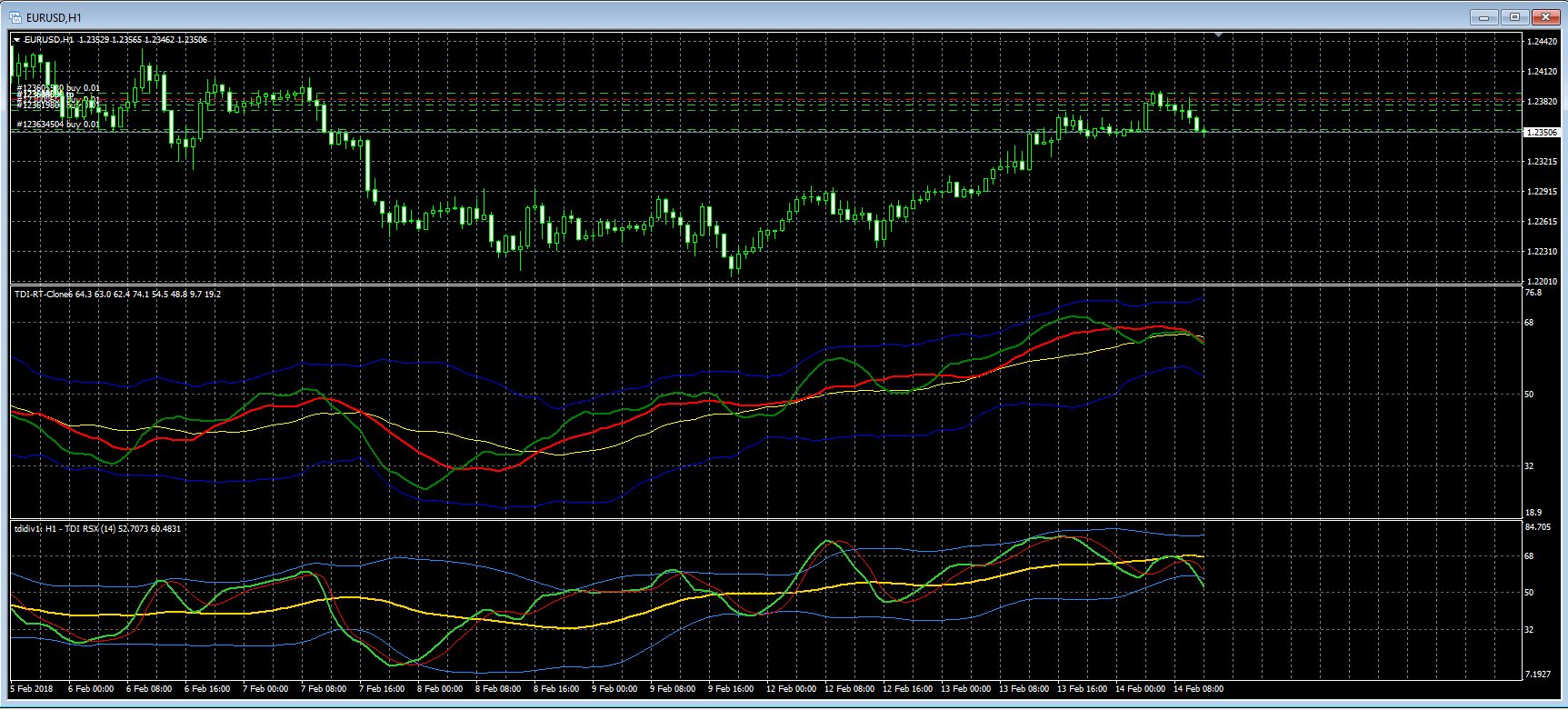Screen dimensions: 1568x710
Task: Click the 1.24420 price scale value
Action: pos(1541,43)
